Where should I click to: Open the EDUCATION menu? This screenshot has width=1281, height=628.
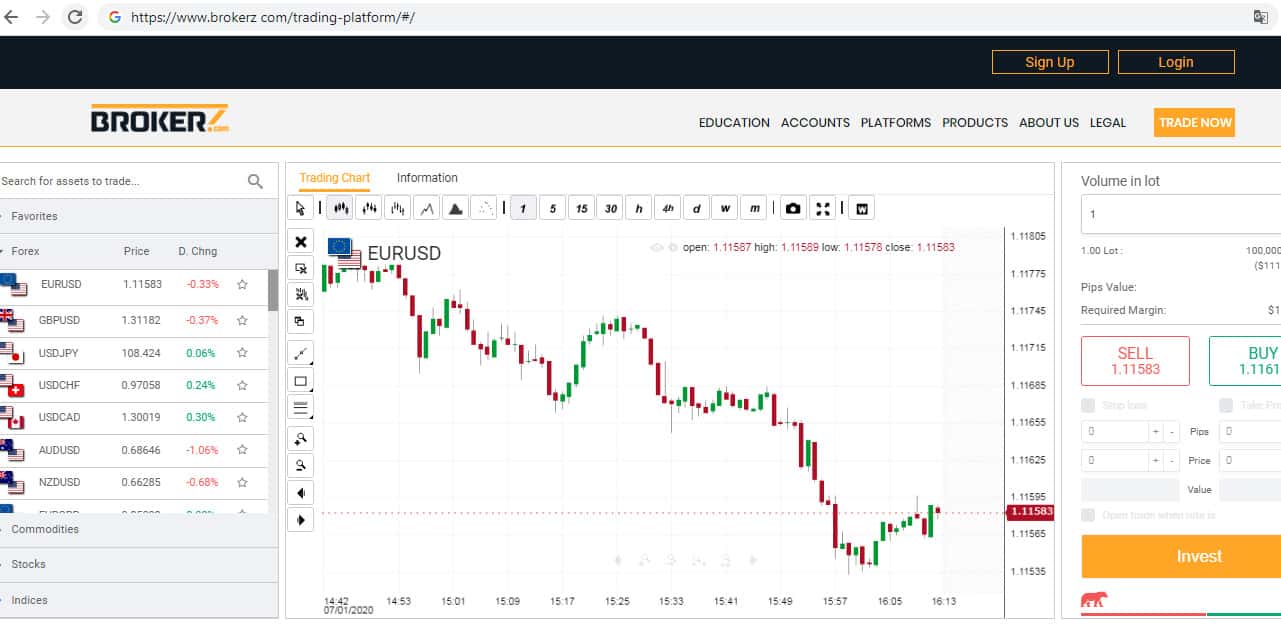pyautogui.click(x=734, y=123)
